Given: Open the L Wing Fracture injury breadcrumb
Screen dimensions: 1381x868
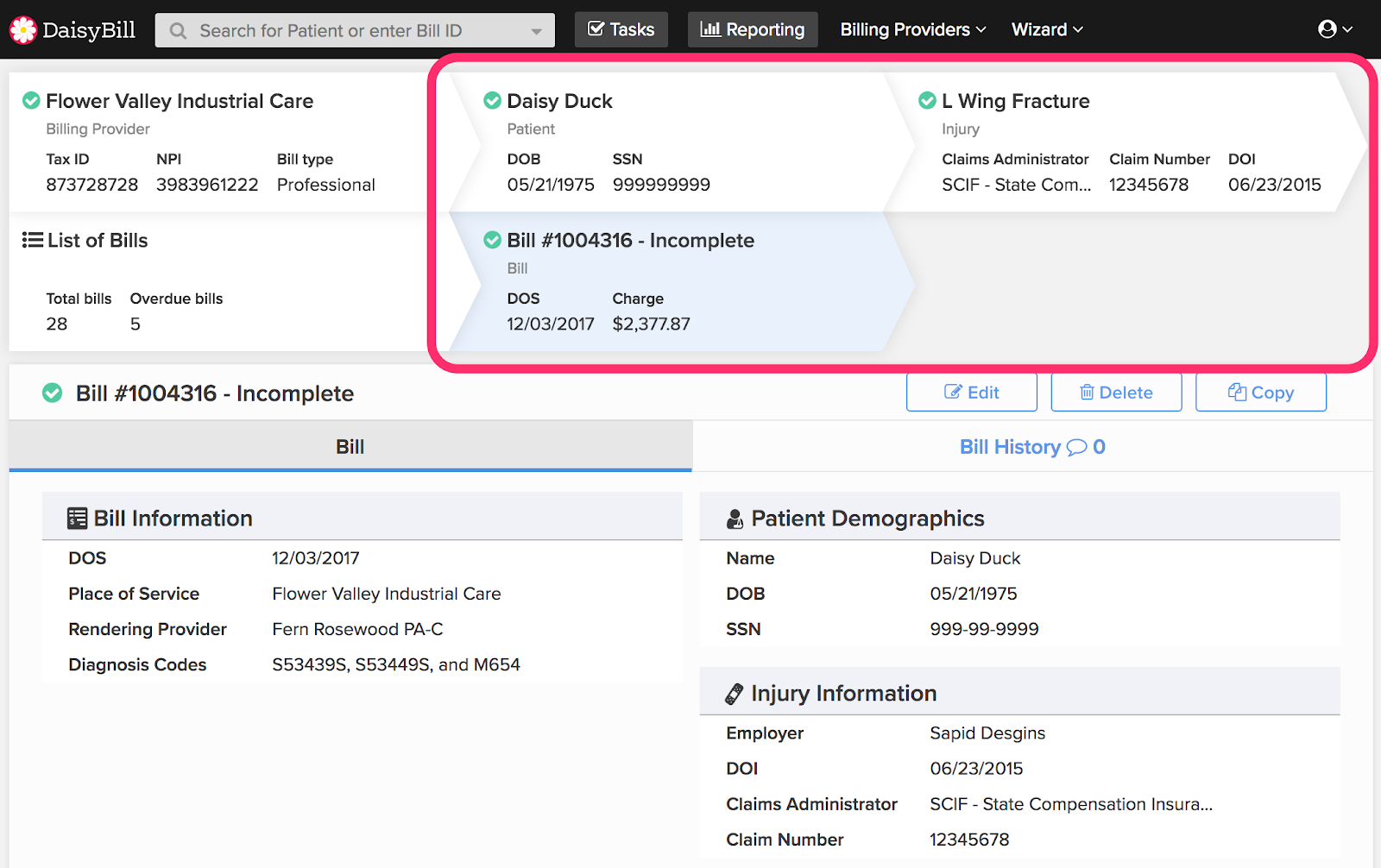Looking at the screenshot, I should 1016,101.
